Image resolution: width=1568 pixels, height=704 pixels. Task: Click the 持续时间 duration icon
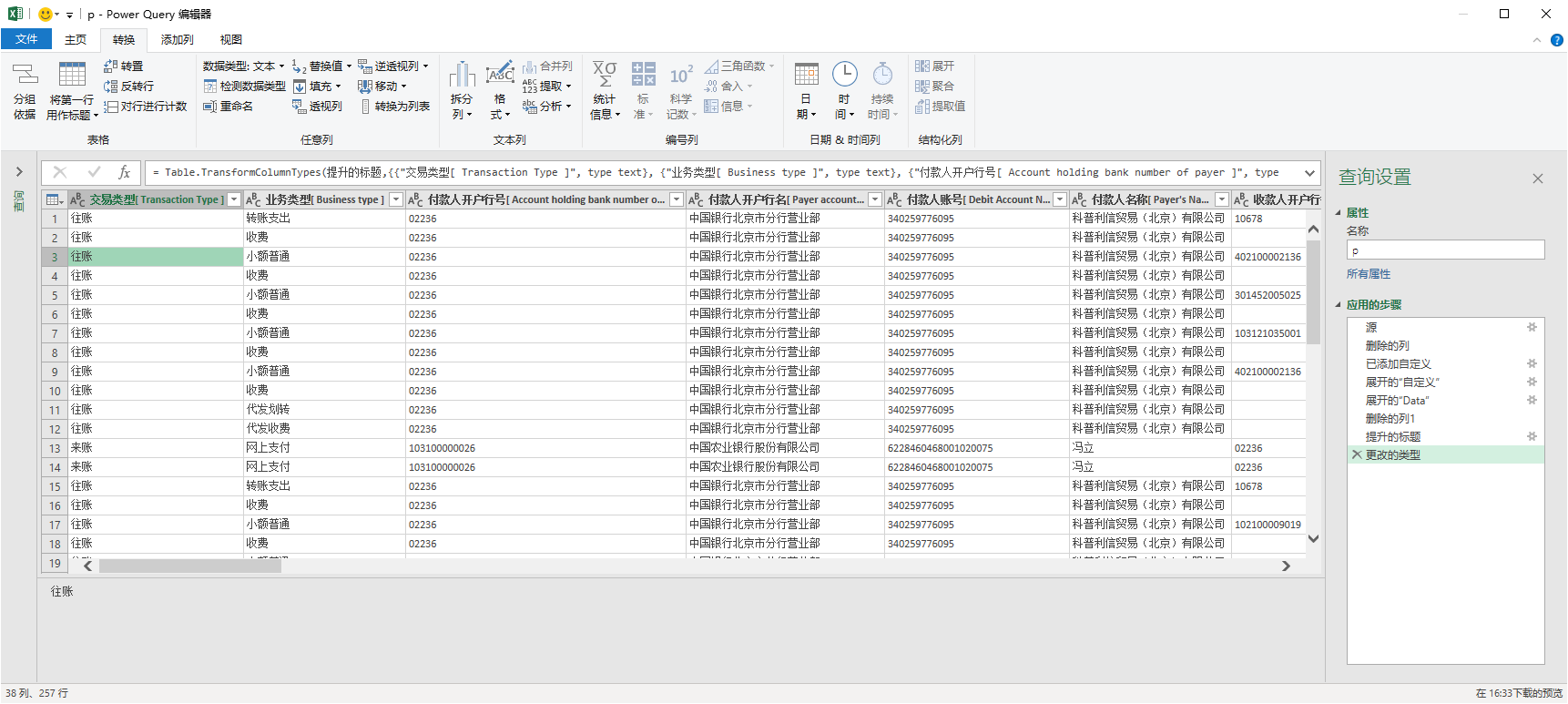pos(882,75)
